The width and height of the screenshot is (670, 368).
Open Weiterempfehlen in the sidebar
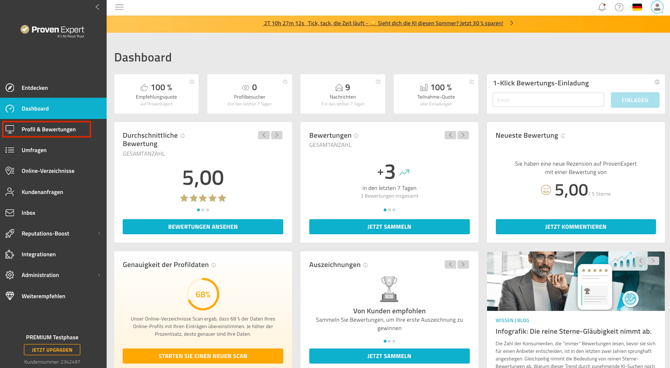[x=53, y=296]
